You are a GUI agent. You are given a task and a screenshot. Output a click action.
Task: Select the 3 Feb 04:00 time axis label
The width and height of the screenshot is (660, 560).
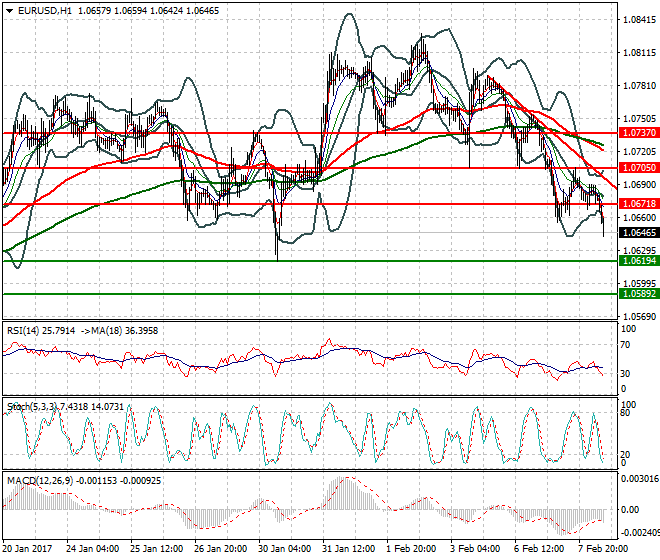[x=475, y=549]
